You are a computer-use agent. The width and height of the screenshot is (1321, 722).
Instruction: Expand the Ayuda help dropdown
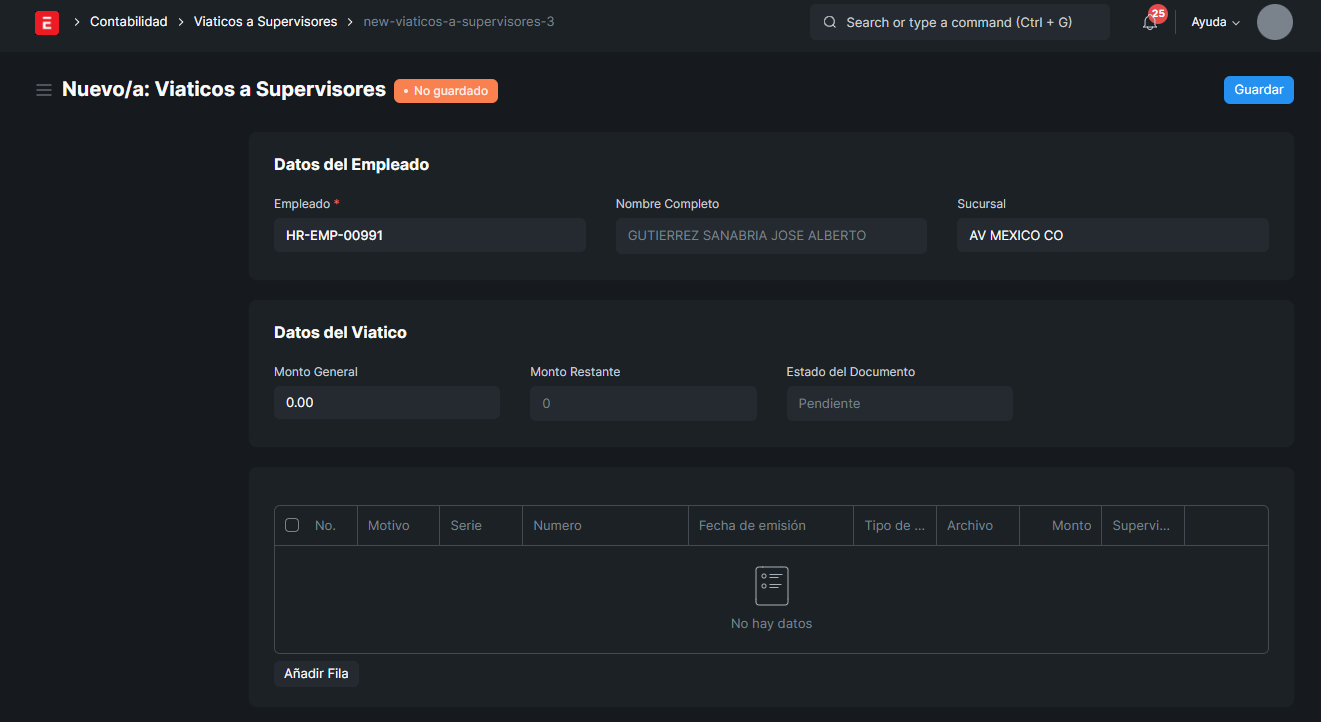tap(1215, 22)
